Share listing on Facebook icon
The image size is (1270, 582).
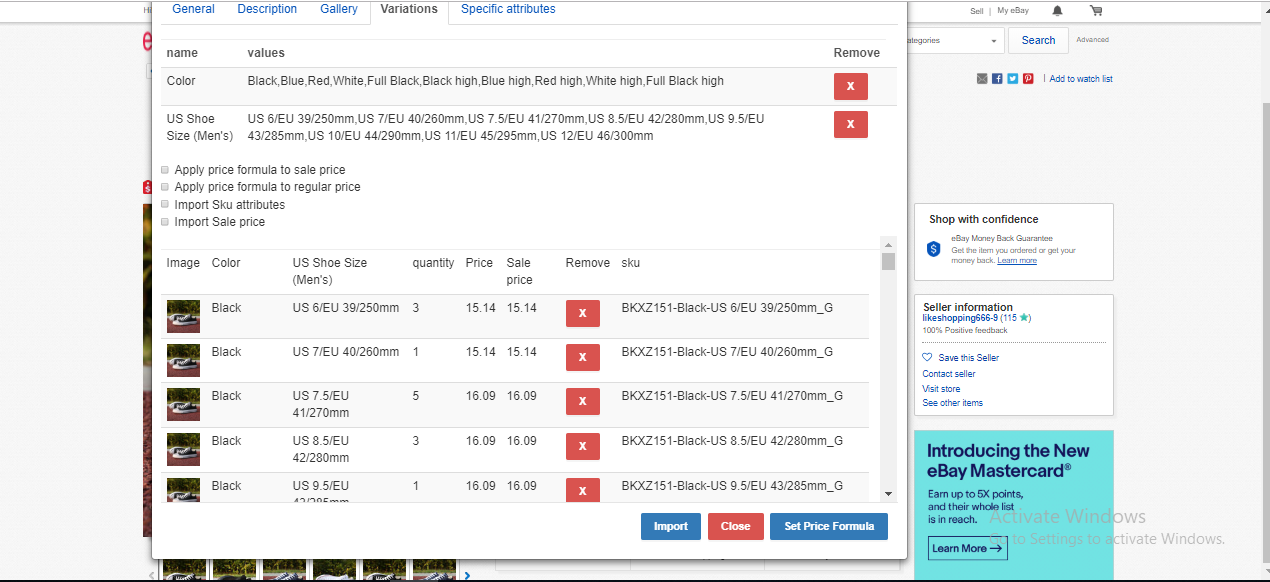click(x=997, y=79)
